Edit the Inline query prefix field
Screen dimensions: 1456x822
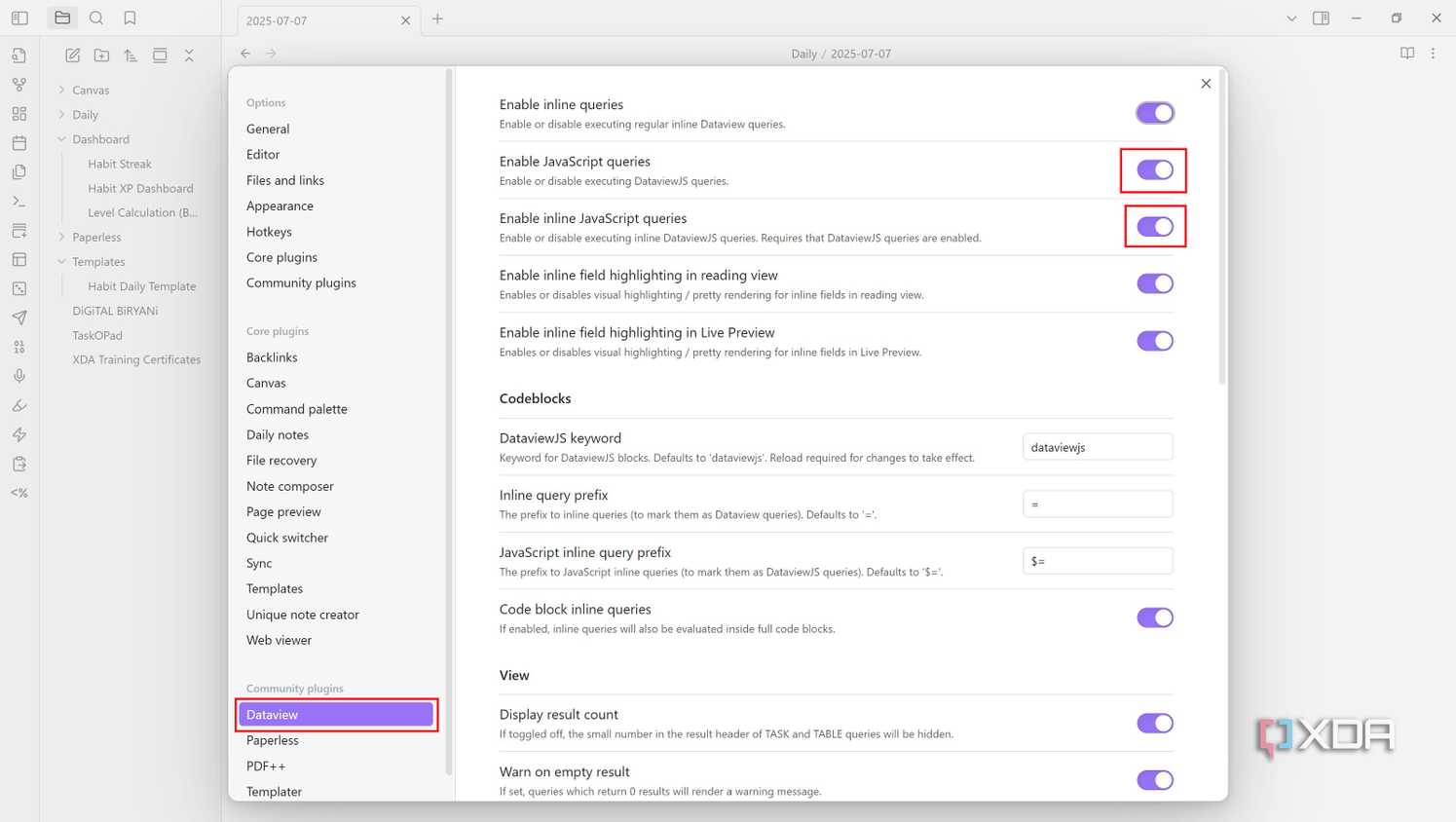click(1098, 504)
